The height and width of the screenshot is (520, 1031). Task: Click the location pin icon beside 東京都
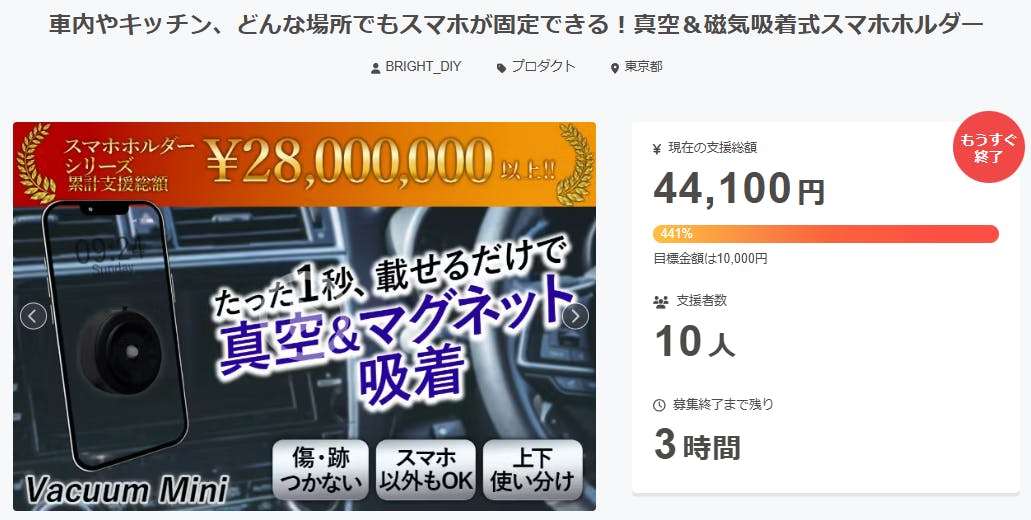coord(615,68)
